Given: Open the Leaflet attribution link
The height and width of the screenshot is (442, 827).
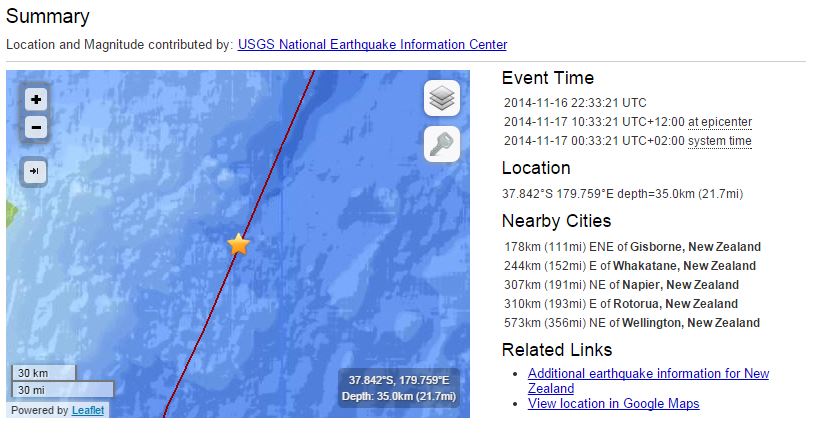Looking at the screenshot, I should click(x=88, y=410).
